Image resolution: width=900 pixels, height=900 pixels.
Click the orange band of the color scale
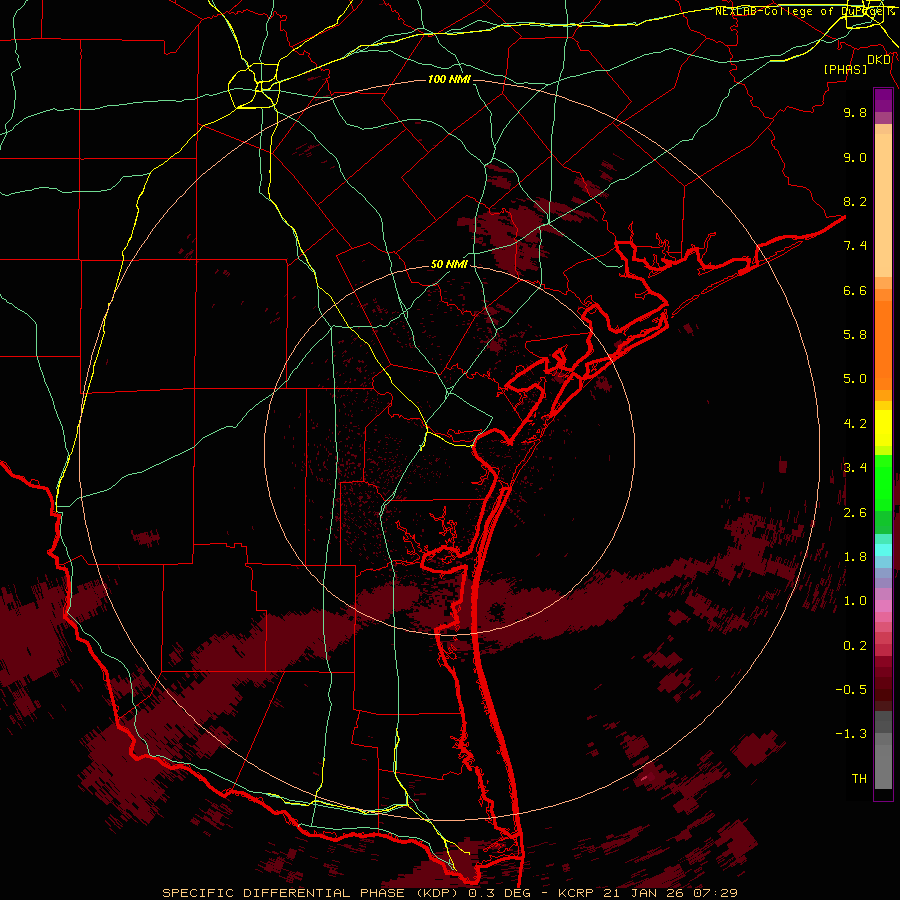pyautogui.click(x=883, y=345)
